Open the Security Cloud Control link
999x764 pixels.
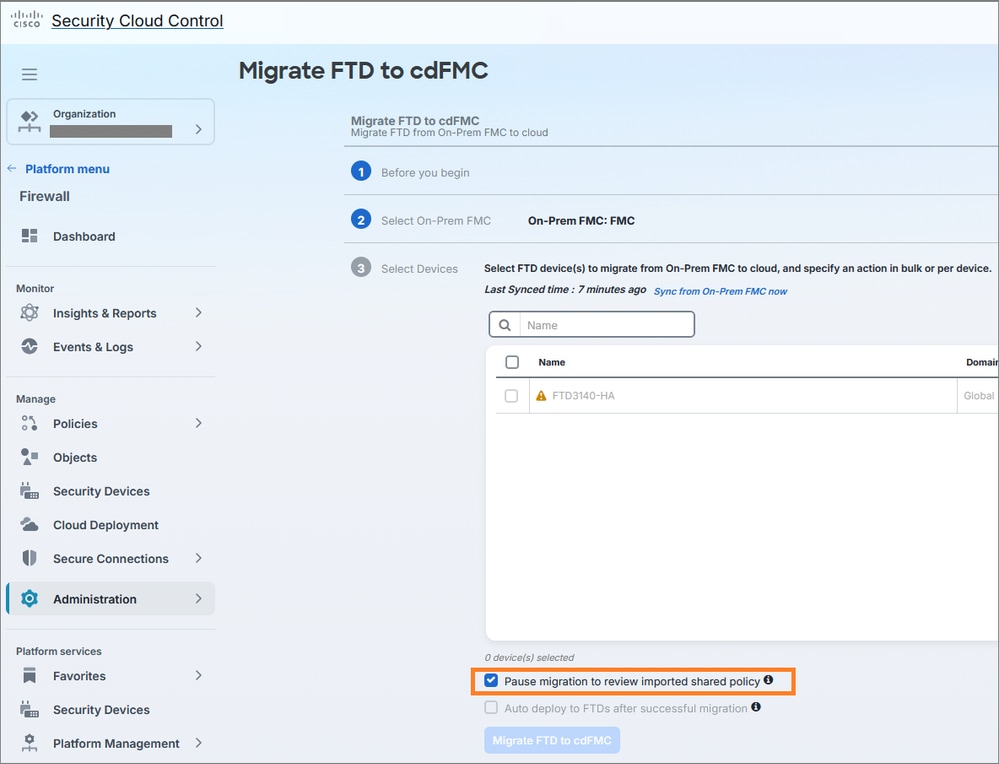[137, 20]
